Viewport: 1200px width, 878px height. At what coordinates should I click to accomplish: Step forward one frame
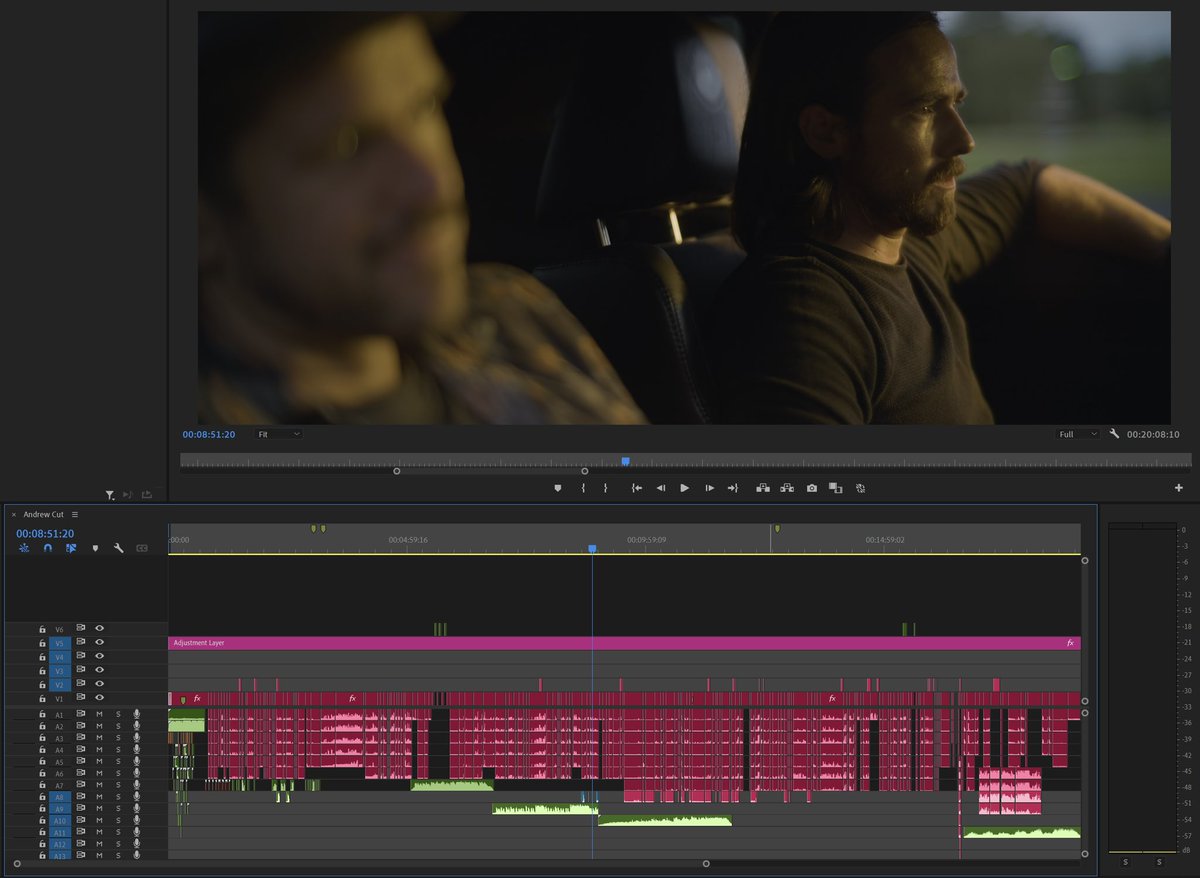click(x=709, y=488)
